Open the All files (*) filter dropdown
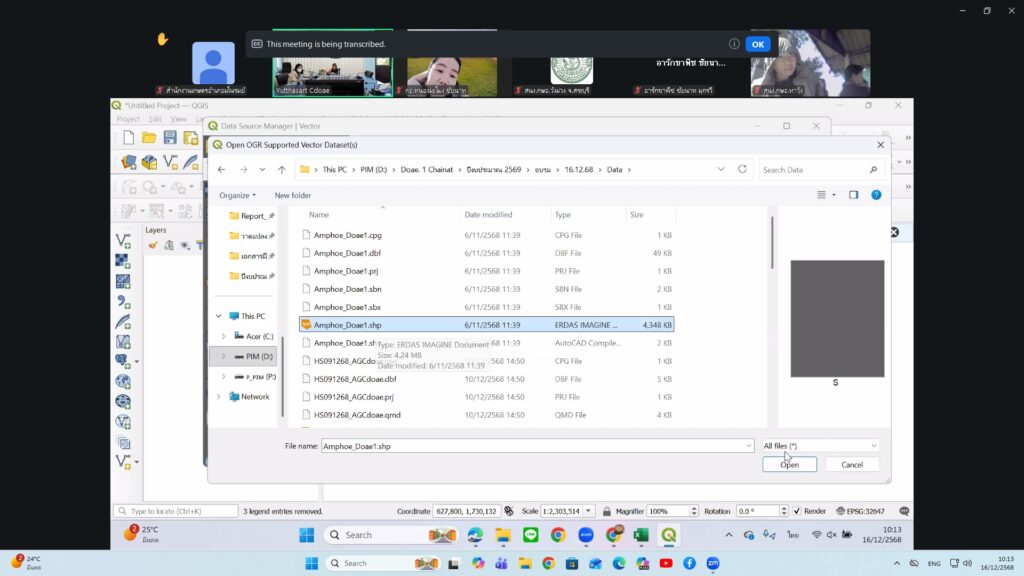This screenshot has height=576, width=1024. (x=820, y=446)
